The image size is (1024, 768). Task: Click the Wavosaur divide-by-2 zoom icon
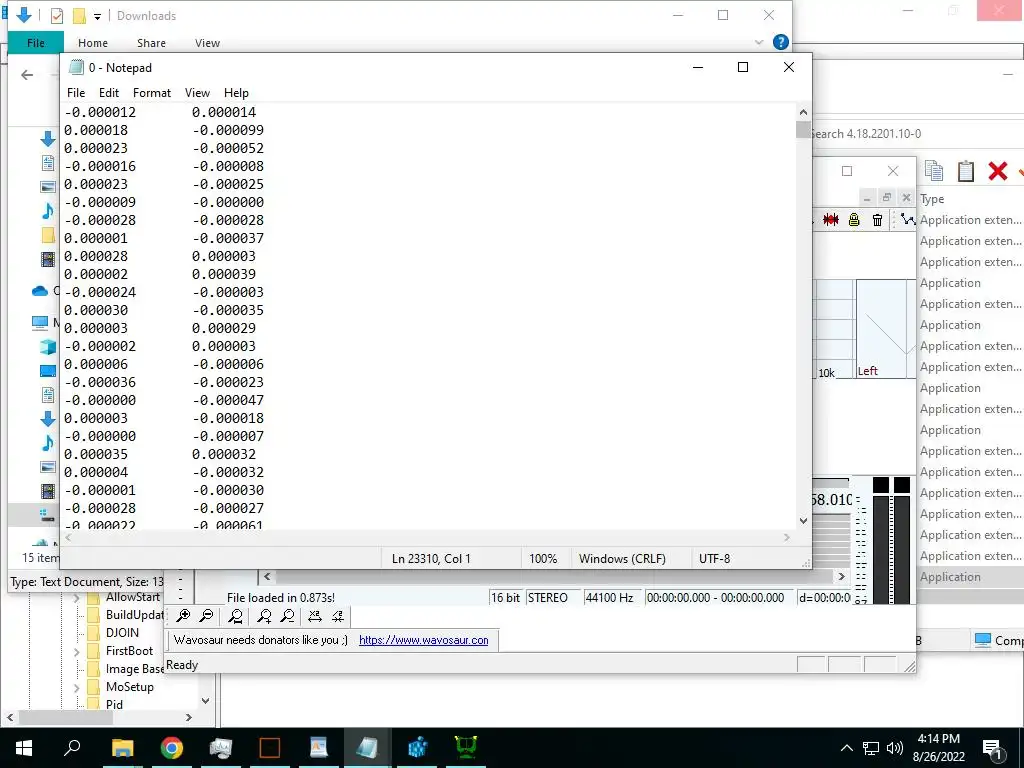338,616
